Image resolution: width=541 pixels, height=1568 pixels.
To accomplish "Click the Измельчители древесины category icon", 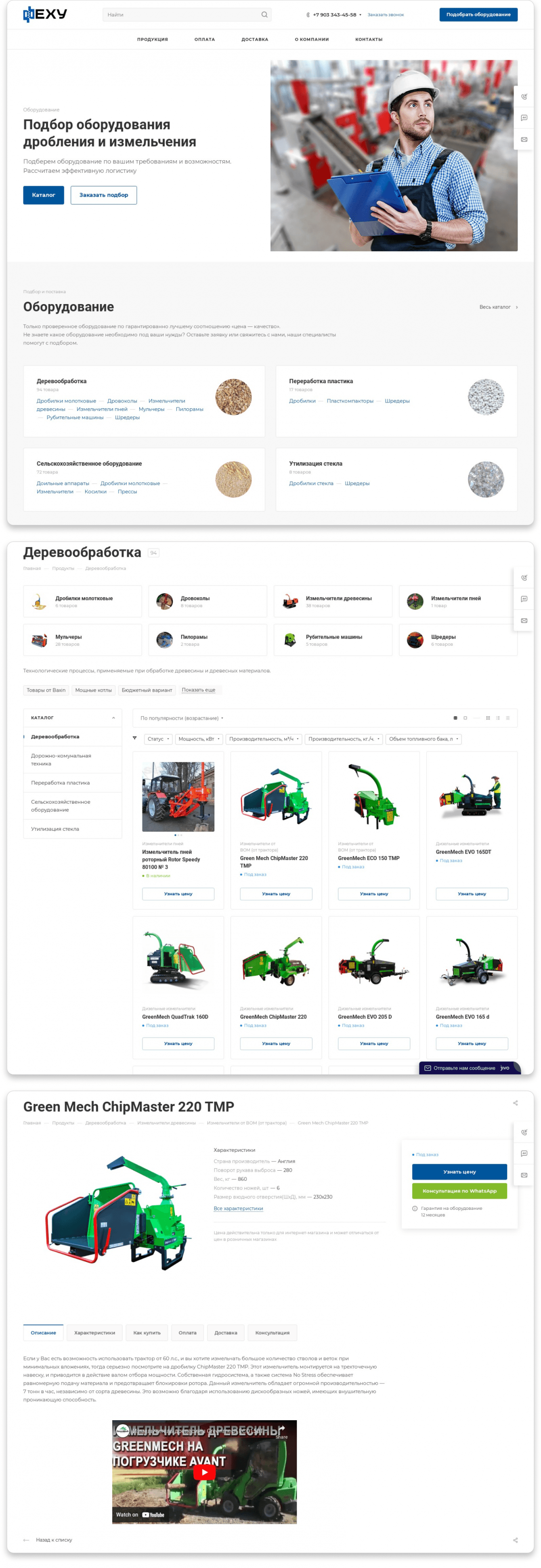I will click(x=289, y=601).
